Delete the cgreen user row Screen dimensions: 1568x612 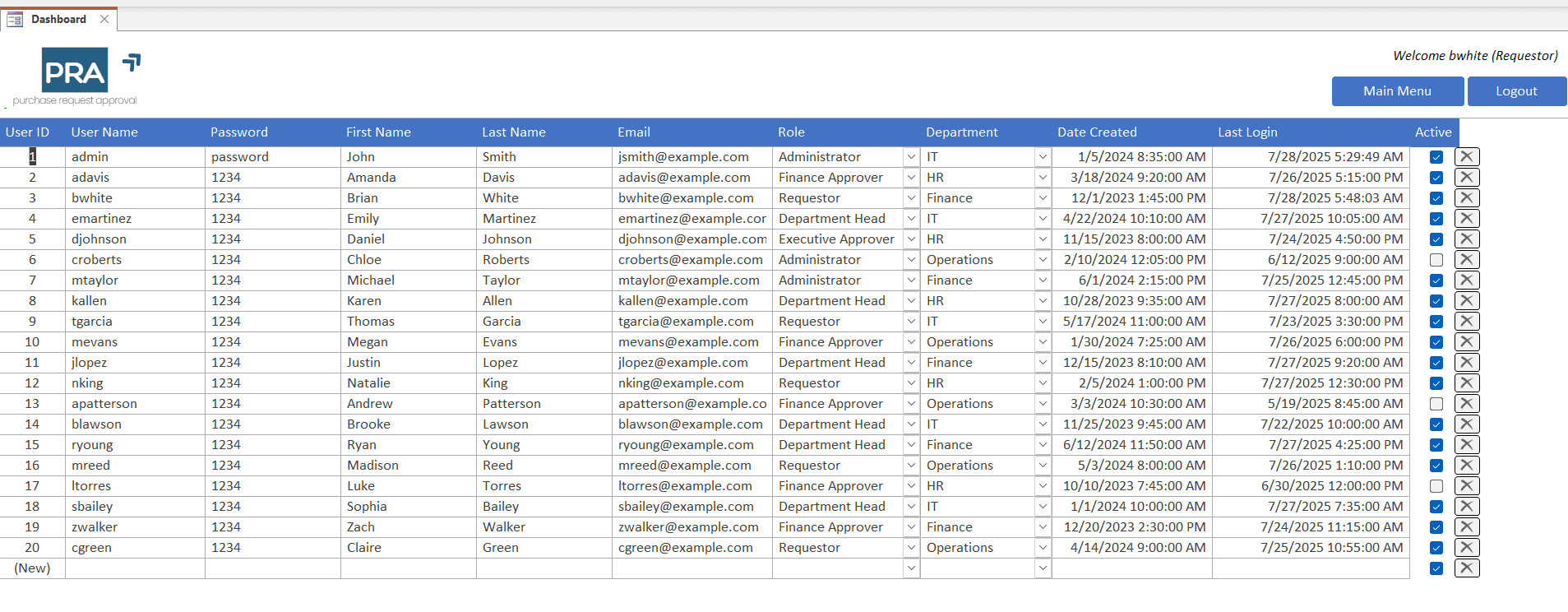click(x=1467, y=547)
